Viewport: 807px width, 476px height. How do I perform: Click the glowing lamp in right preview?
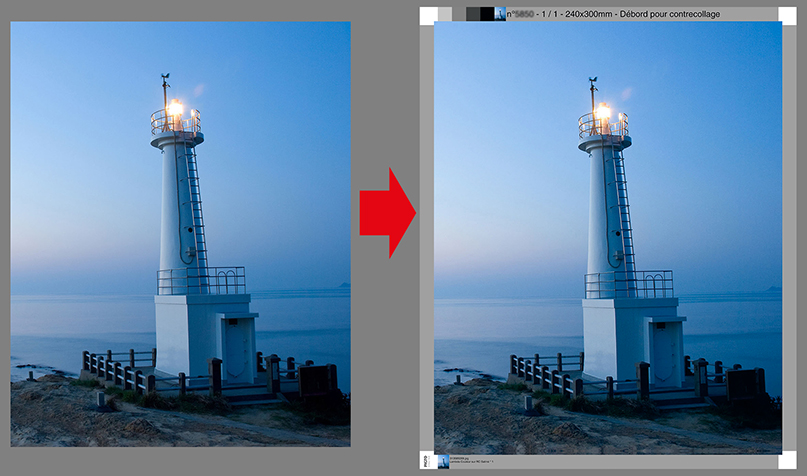click(602, 112)
